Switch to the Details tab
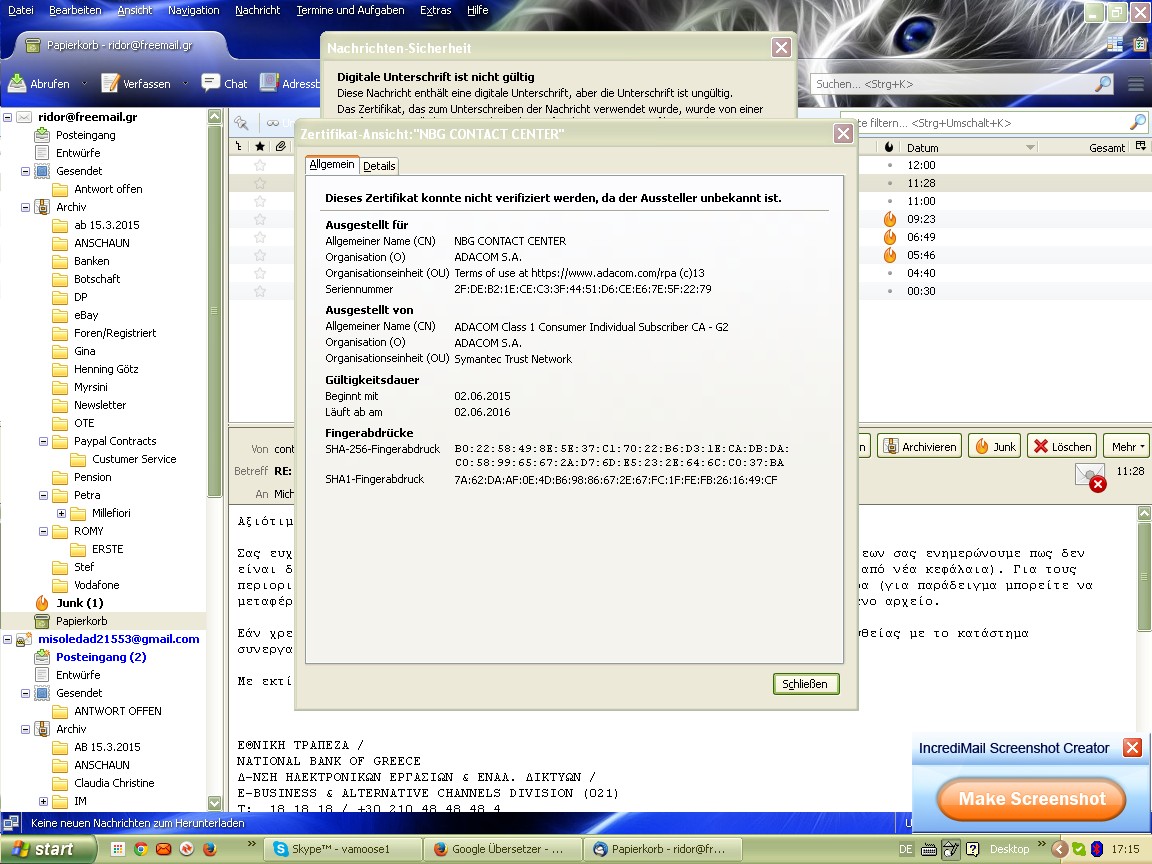1152x864 pixels. 379,166
